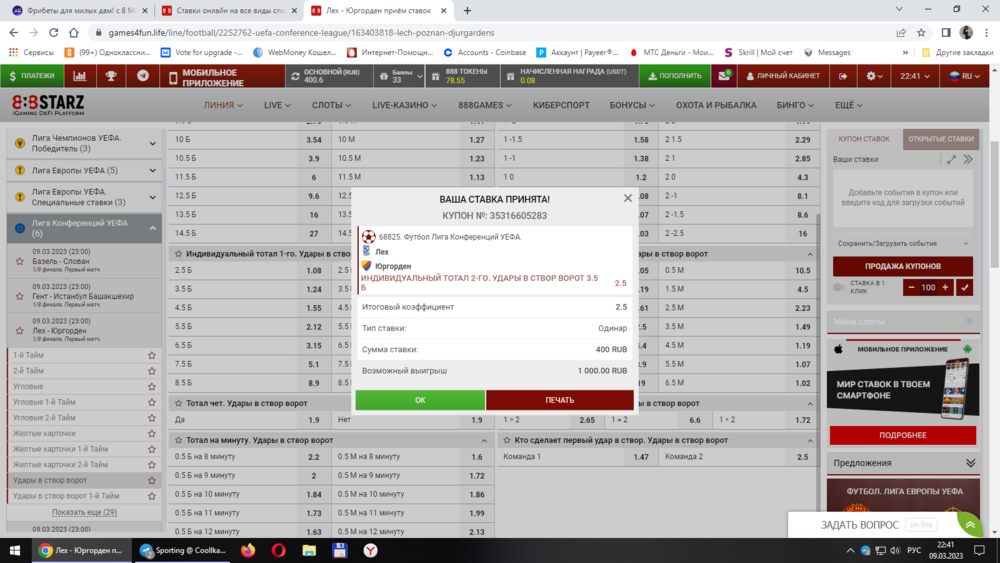The width and height of the screenshot is (1000, 563).
Task: Collapse the Предложения panel
Action: click(970, 463)
